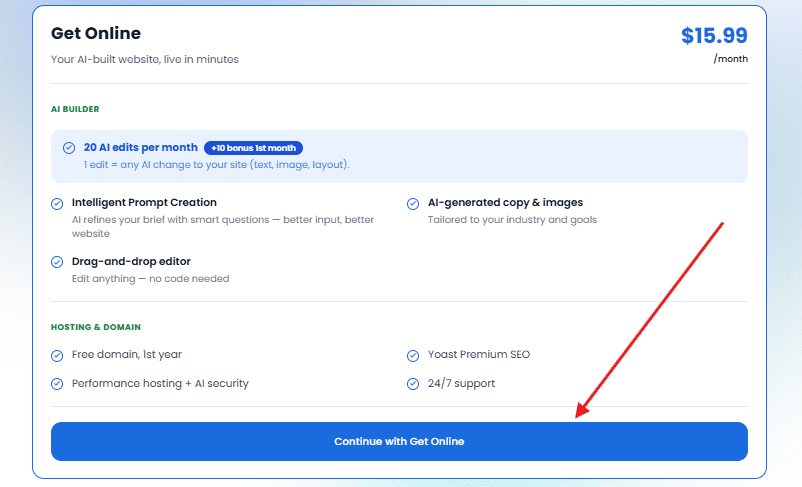Click the 'Drag-and-drop editor' feature title

(131, 261)
